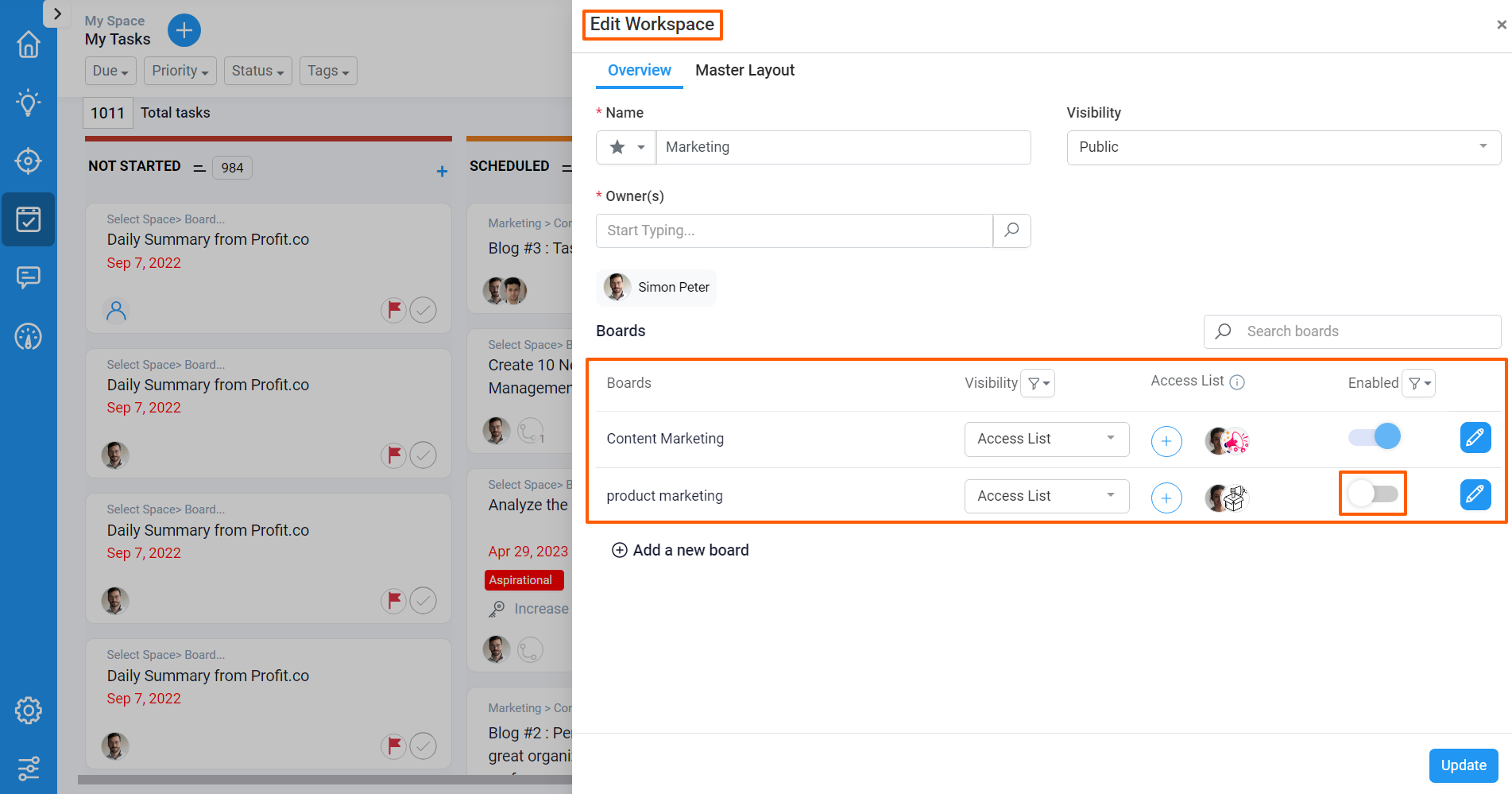This screenshot has height=794, width=1512.
Task: Click the Search boards input field
Action: click(1352, 331)
